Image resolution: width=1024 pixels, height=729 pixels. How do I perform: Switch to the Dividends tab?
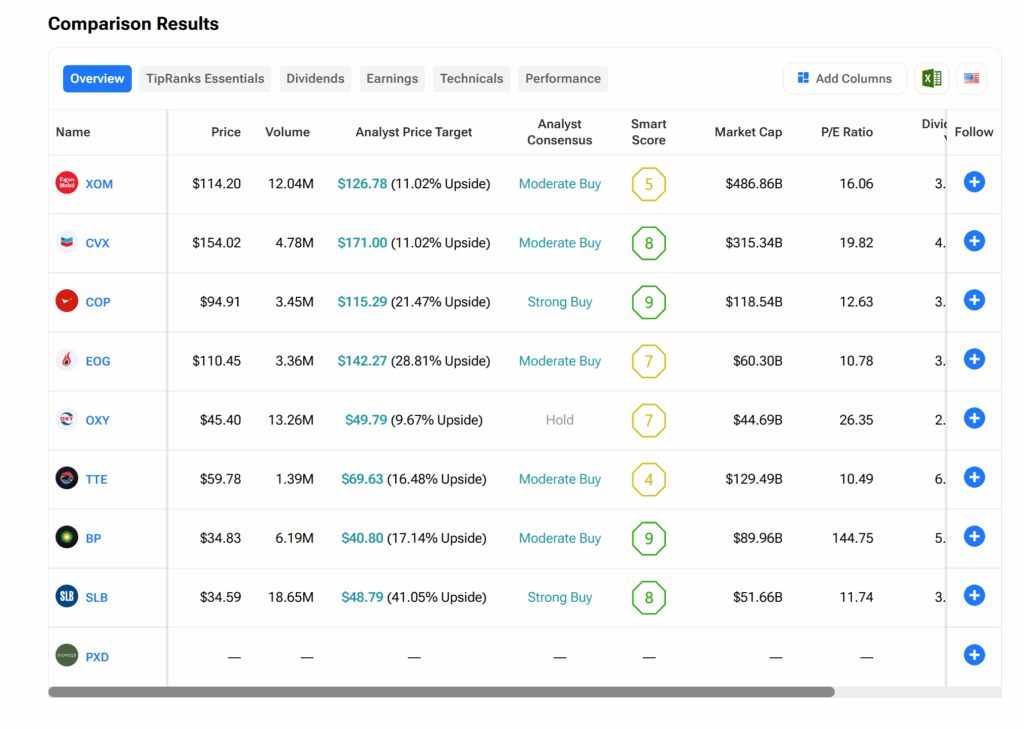(315, 79)
